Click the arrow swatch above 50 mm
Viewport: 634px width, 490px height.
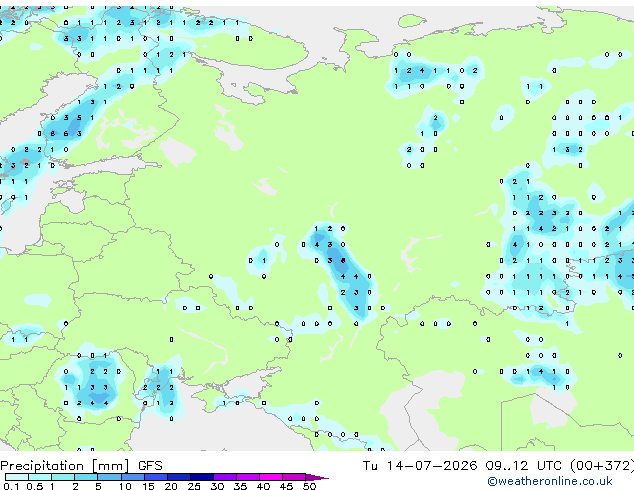pyautogui.click(x=317, y=477)
